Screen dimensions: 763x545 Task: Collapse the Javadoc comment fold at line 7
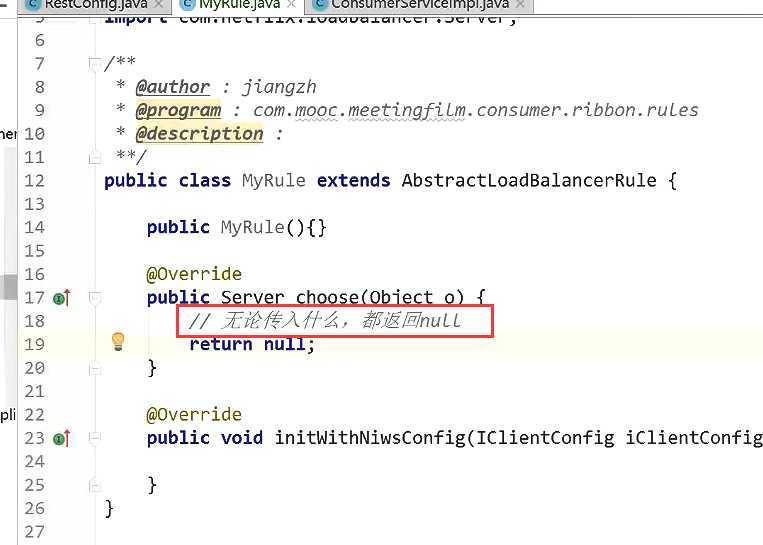[x=94, y=64]
